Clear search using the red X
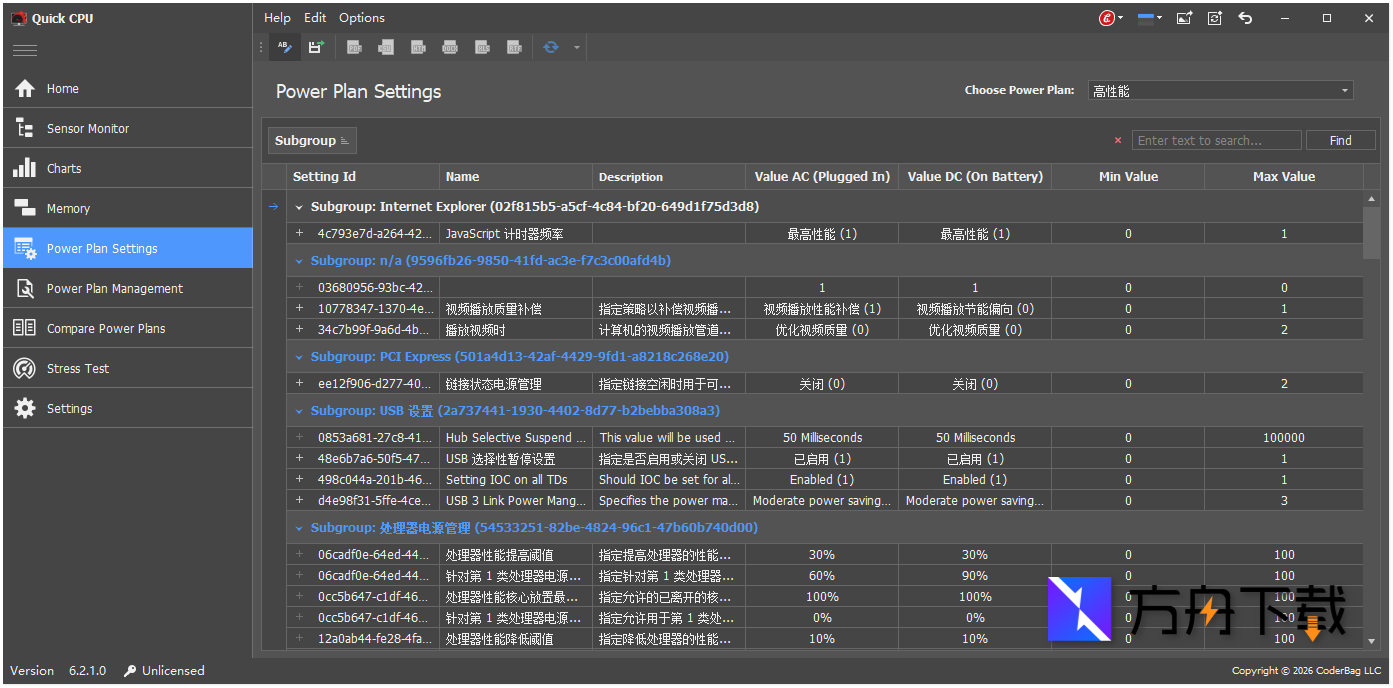Screen dimensions: 1393x688 tap(1118, 141)
